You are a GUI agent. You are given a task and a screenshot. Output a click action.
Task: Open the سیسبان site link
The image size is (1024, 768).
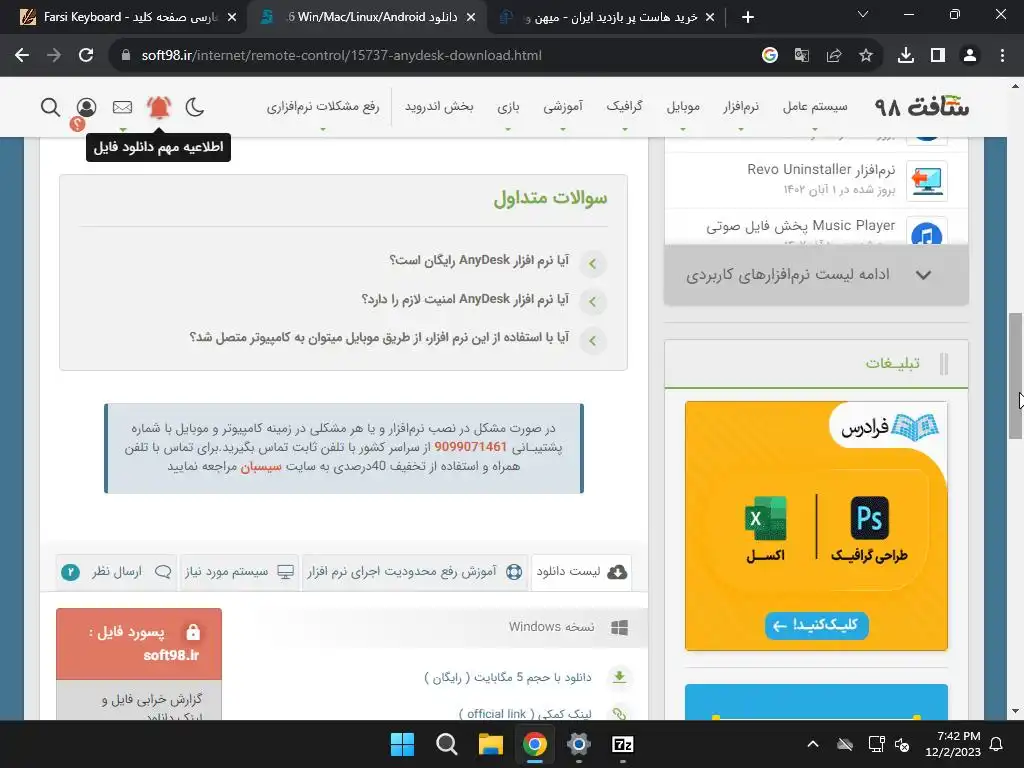point(261,467)
